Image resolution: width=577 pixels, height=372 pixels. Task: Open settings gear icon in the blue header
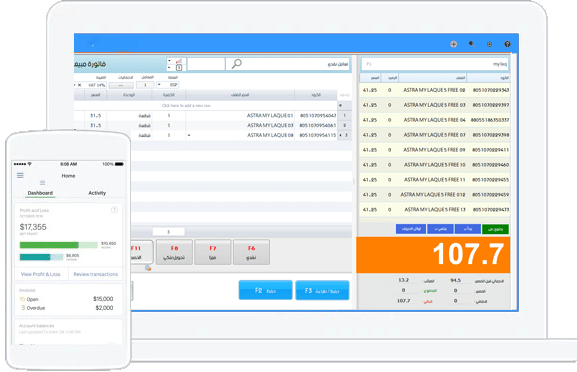click(x=489, y=44)
